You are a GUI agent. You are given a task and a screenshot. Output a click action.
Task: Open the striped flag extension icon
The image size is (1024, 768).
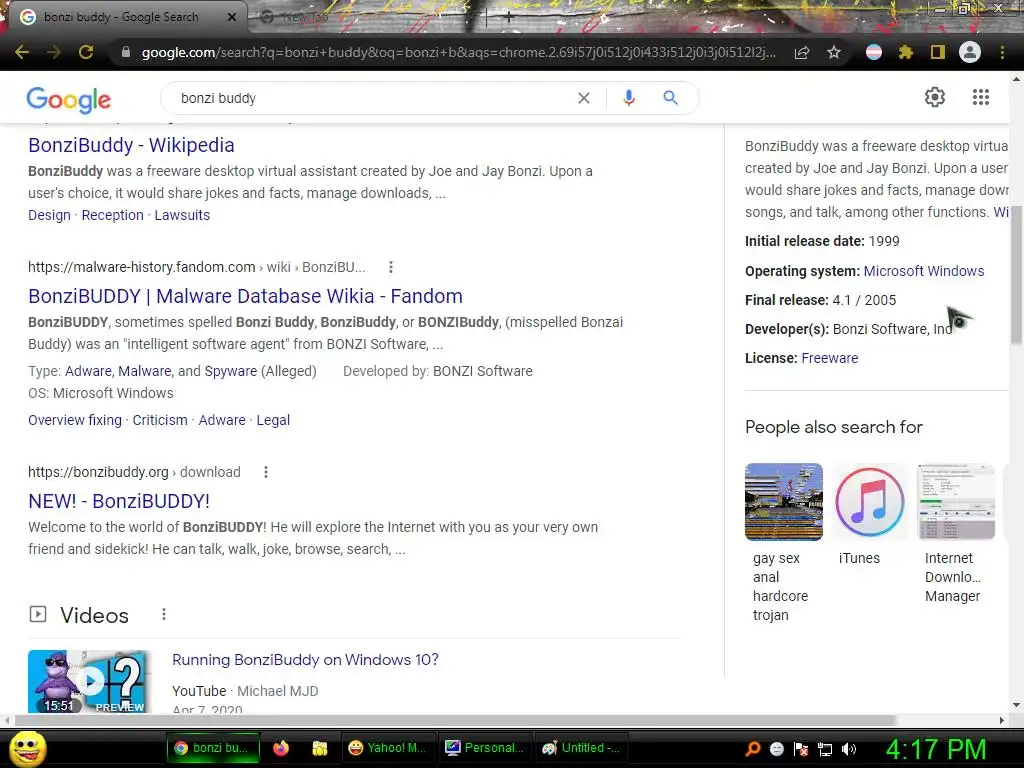coord(874,52)
